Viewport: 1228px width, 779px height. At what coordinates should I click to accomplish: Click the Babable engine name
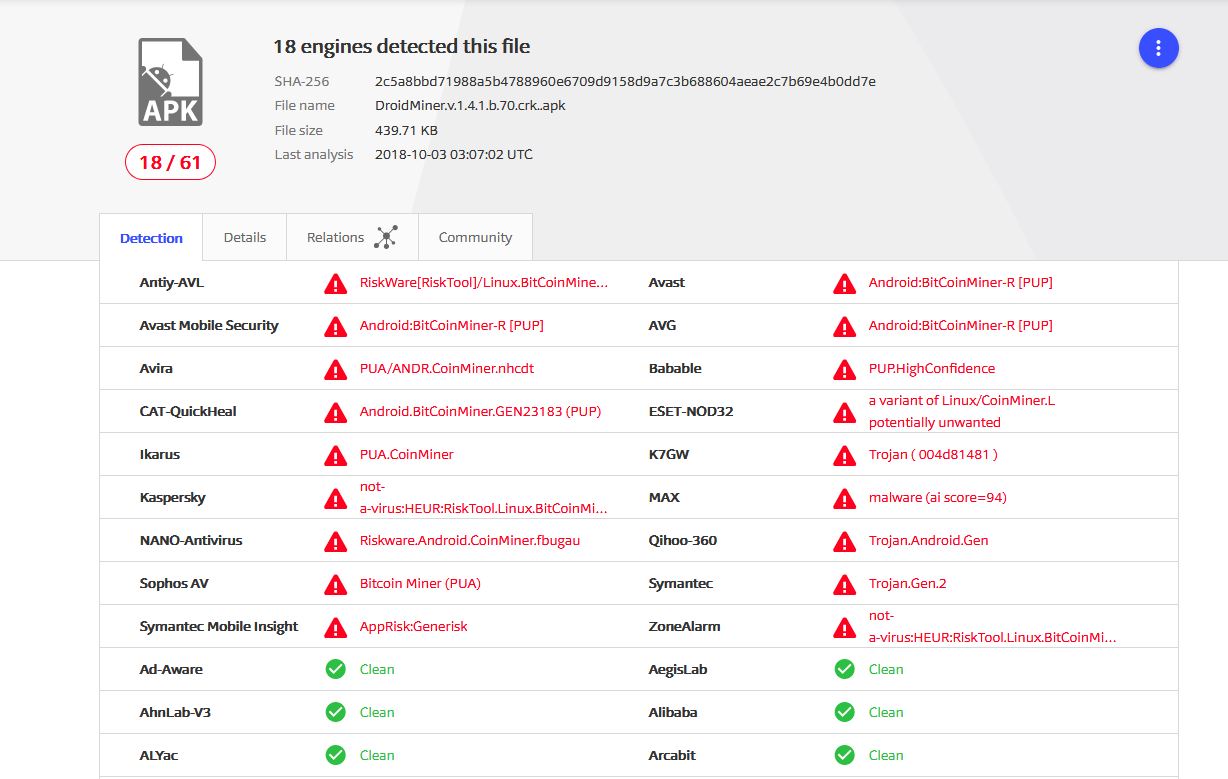(675, 368)
